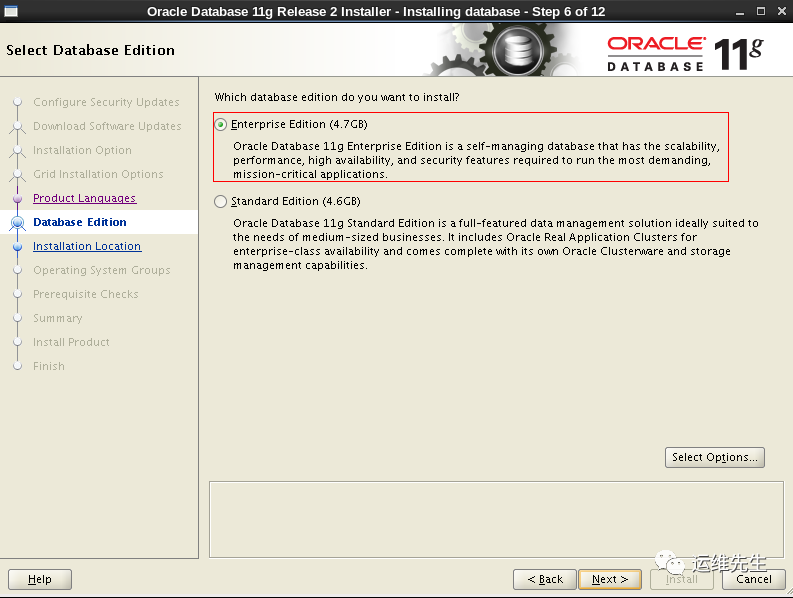Click the 'Finish' step label
The image size is (793, 598).
pos(49,366)
